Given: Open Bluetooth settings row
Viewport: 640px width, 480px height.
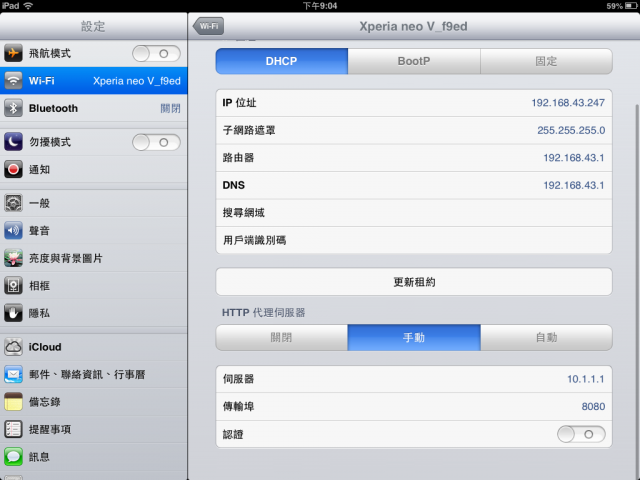Looking at the screenshot, I should pos(93,108).
